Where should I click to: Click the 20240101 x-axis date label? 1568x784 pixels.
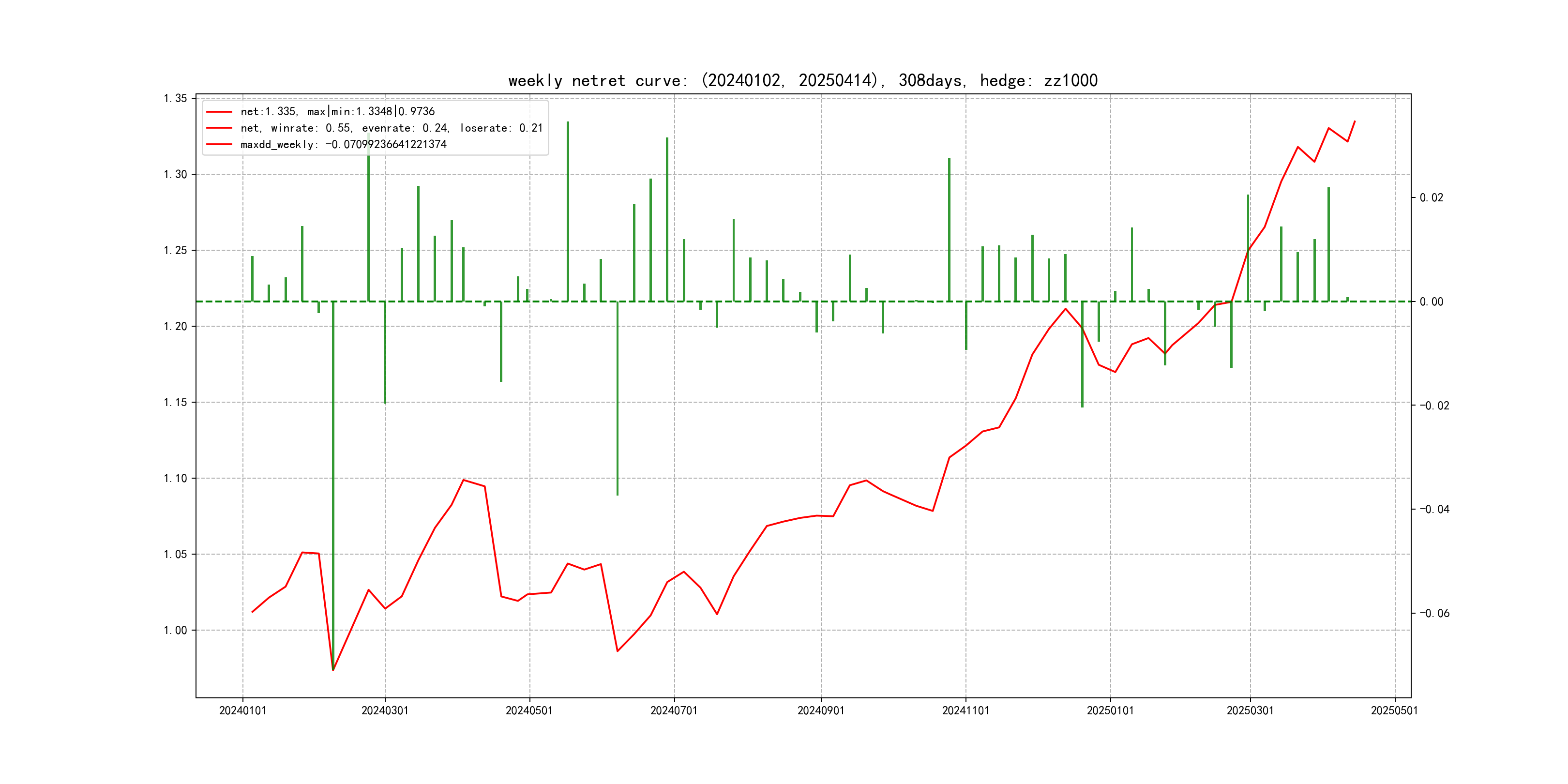[242, 710]
